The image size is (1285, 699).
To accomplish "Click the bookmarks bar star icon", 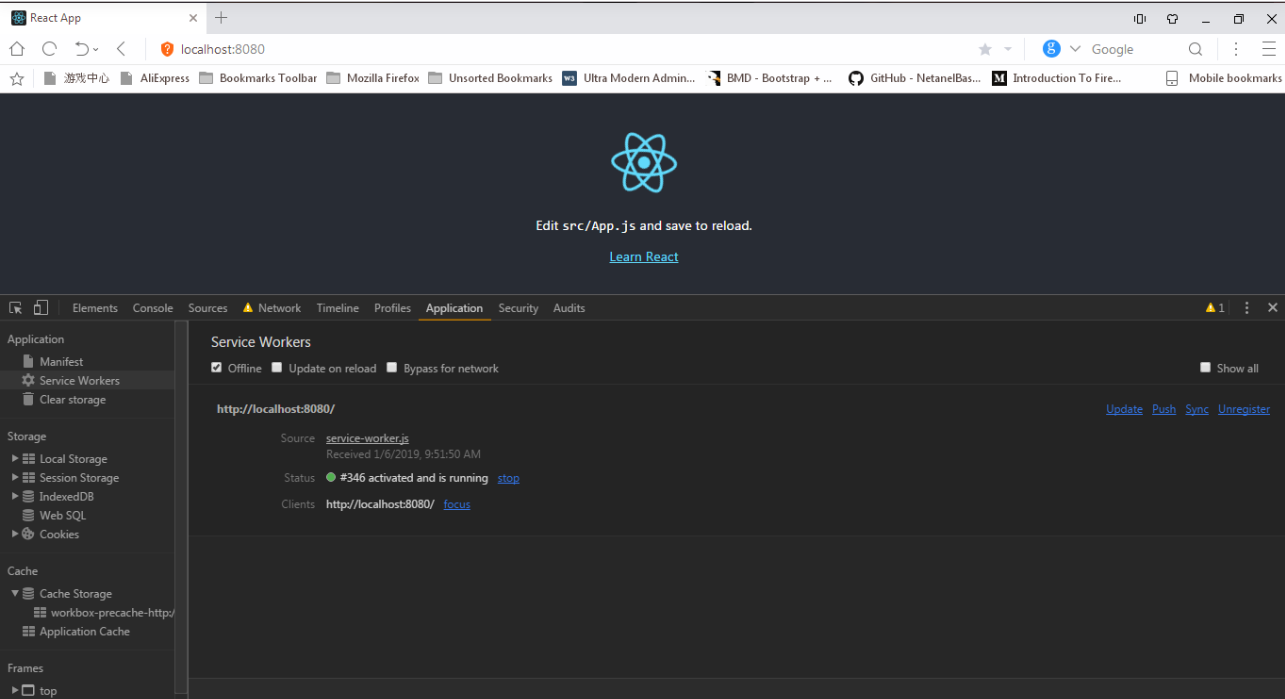I will pyautogui.click(x=17, y=78).
